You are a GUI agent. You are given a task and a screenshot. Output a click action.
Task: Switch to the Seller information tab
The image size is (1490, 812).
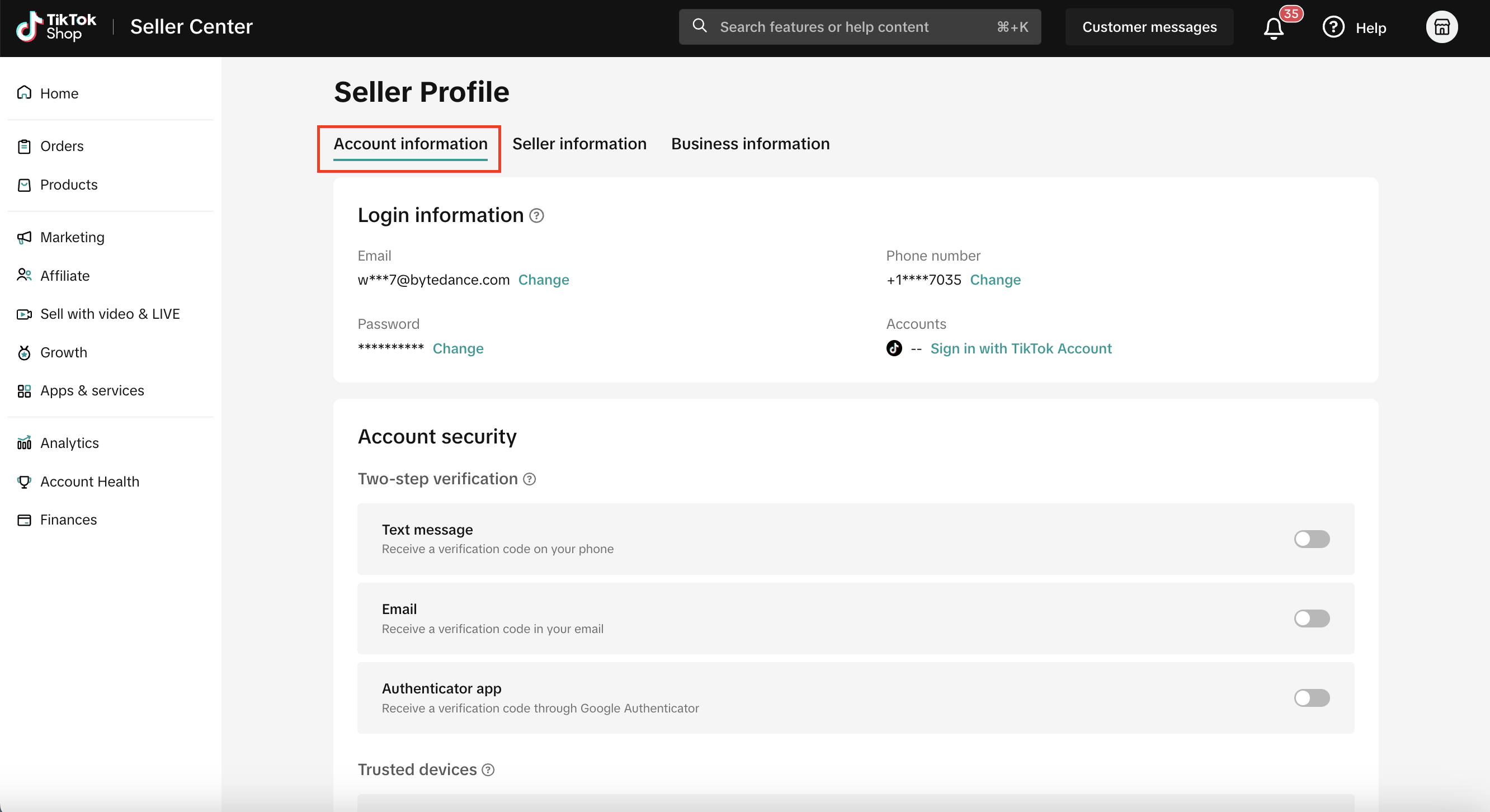click(x=579, y=143)
